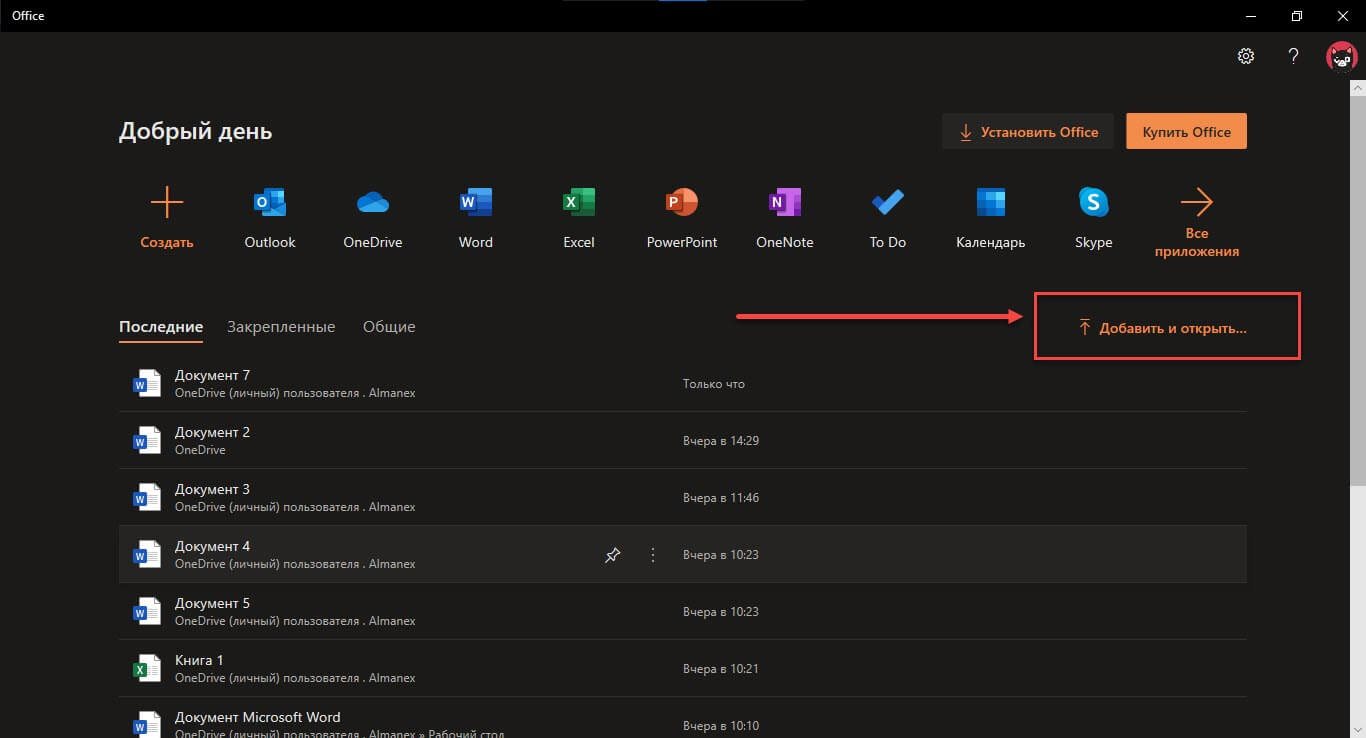Screen dimensions: 1366x738
Task: Open Календарь app
Action: tap(991, 203)
